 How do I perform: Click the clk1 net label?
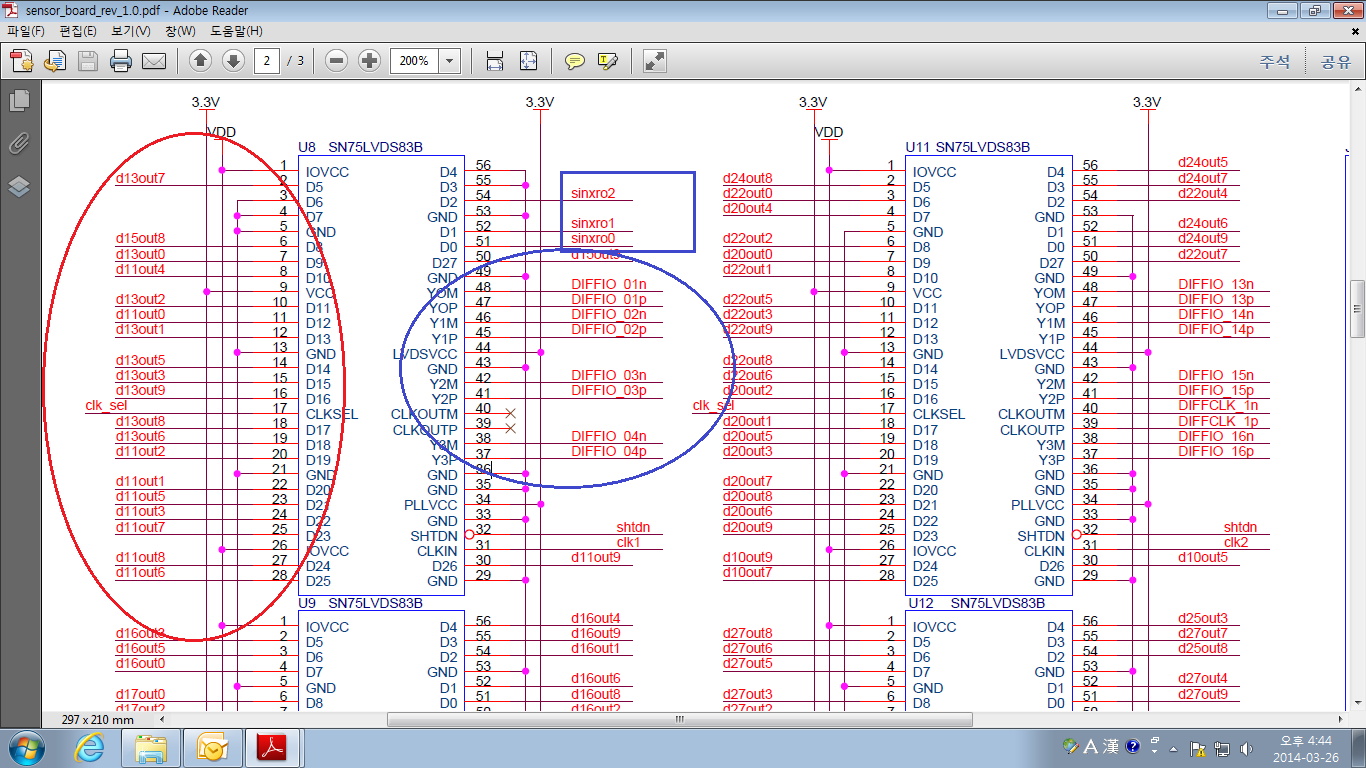point(628,542)
